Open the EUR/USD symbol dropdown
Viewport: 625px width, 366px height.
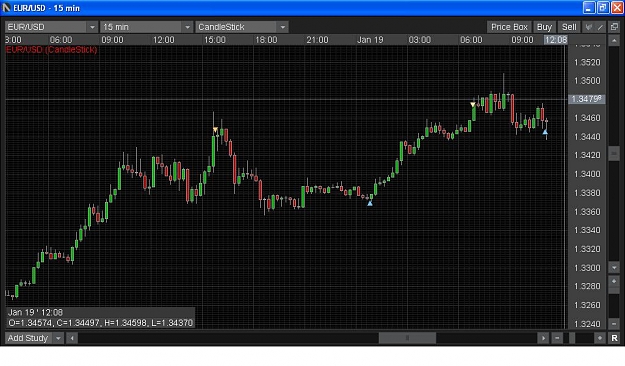click(x=51, y=27)
